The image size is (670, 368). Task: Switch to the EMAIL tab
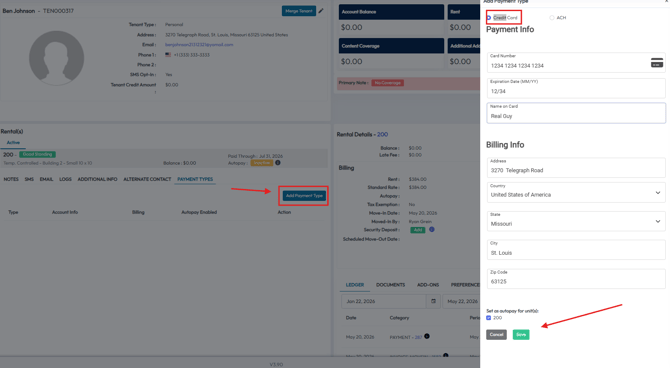(x=47, y=179)
